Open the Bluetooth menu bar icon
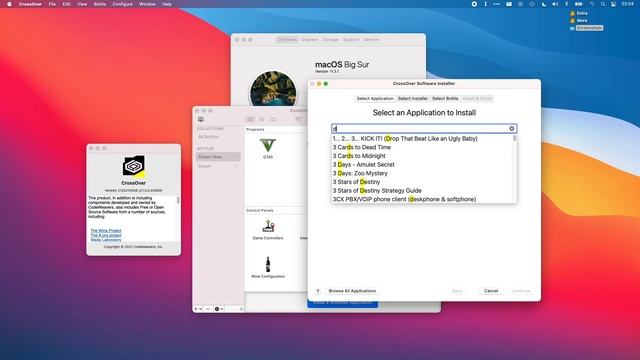The width and height of the screenshot is (640, 360). click(567, 4)
